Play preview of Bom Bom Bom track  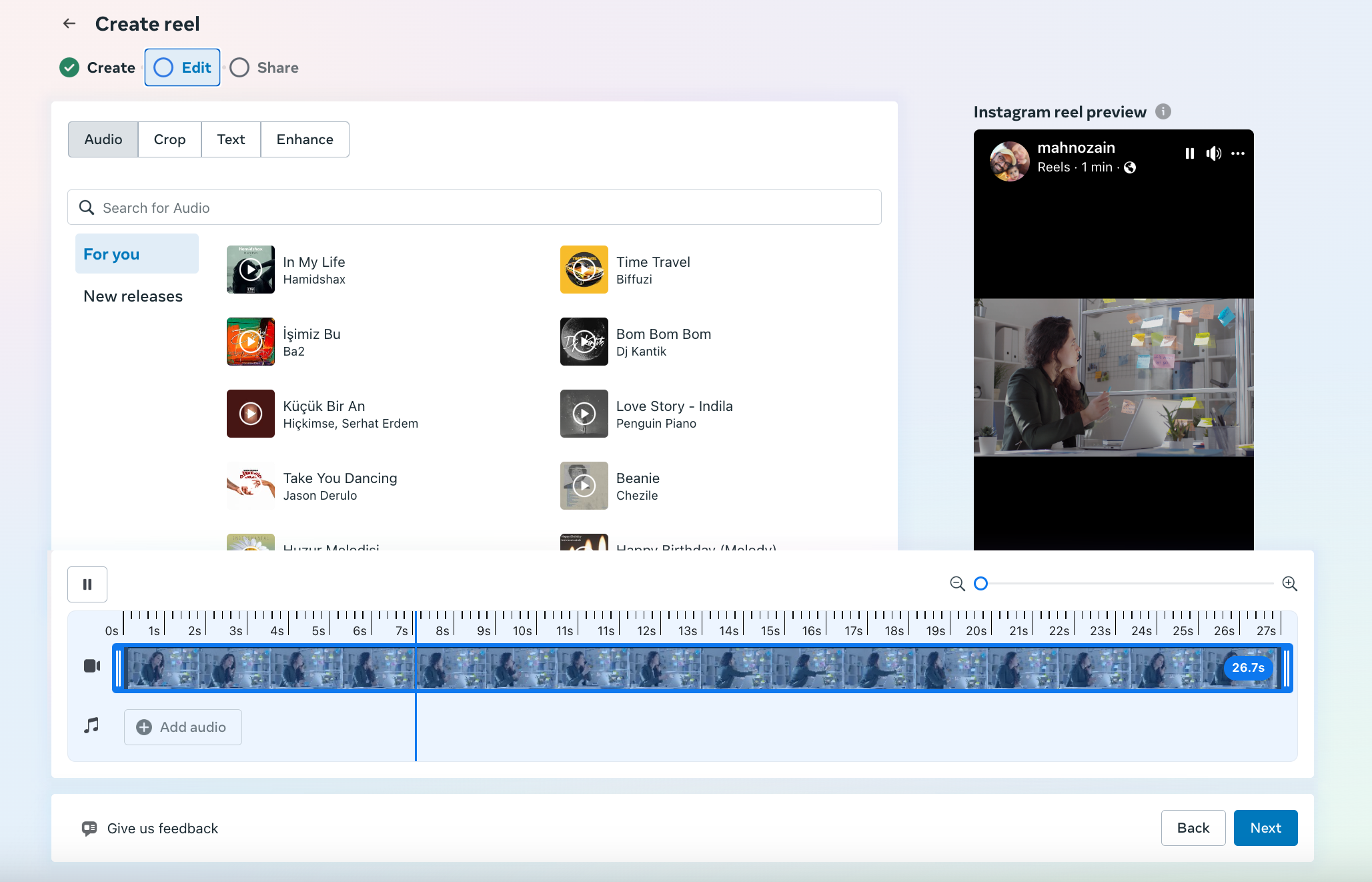(584, 342)
